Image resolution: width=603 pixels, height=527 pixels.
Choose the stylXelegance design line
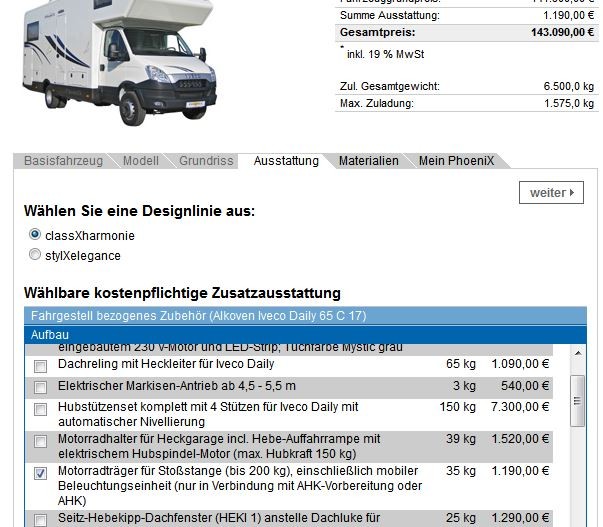(36, 256)
